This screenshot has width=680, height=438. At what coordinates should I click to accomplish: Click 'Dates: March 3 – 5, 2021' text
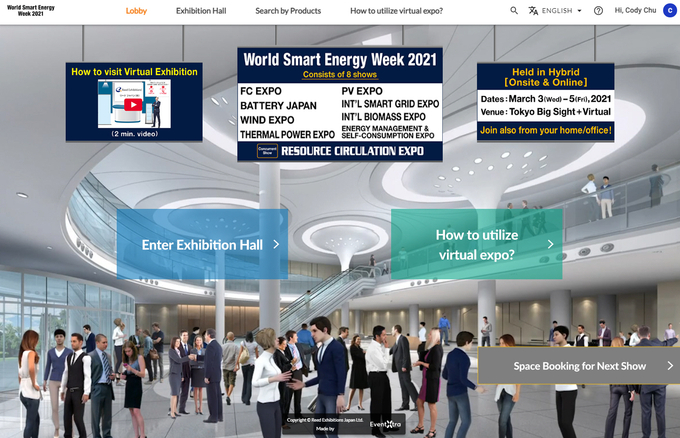point(546,99)
